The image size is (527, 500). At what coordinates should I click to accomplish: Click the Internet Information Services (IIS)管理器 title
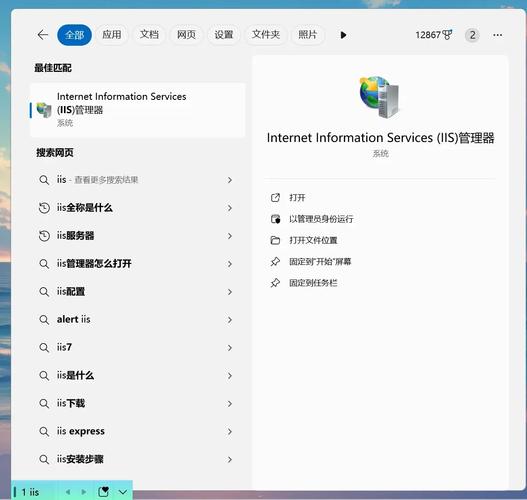coord(380,138)
